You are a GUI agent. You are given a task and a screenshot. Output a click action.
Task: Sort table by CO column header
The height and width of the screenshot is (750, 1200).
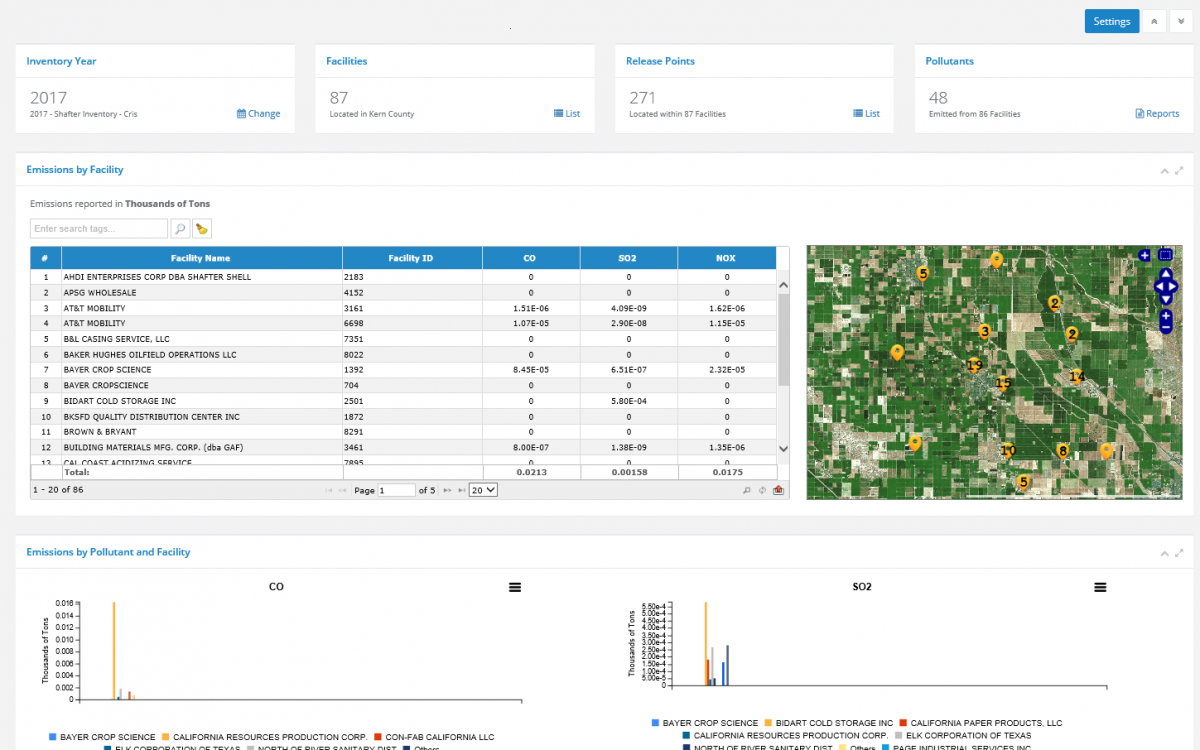530,258
